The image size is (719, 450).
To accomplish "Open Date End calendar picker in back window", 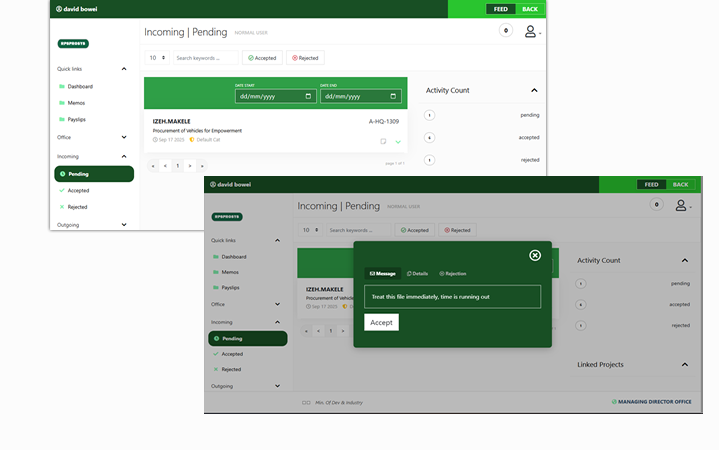I will 393,96.
